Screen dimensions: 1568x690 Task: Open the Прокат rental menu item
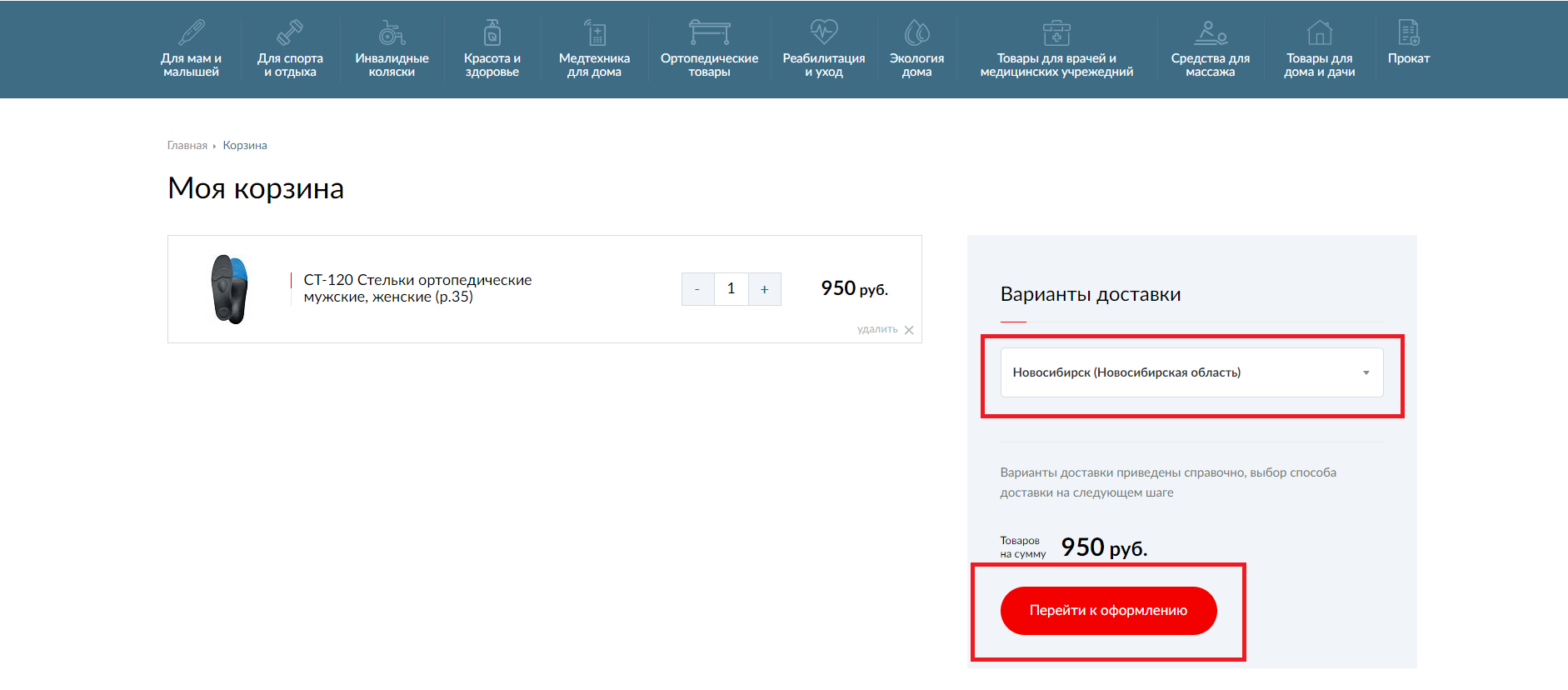(x=1408, y=57)
